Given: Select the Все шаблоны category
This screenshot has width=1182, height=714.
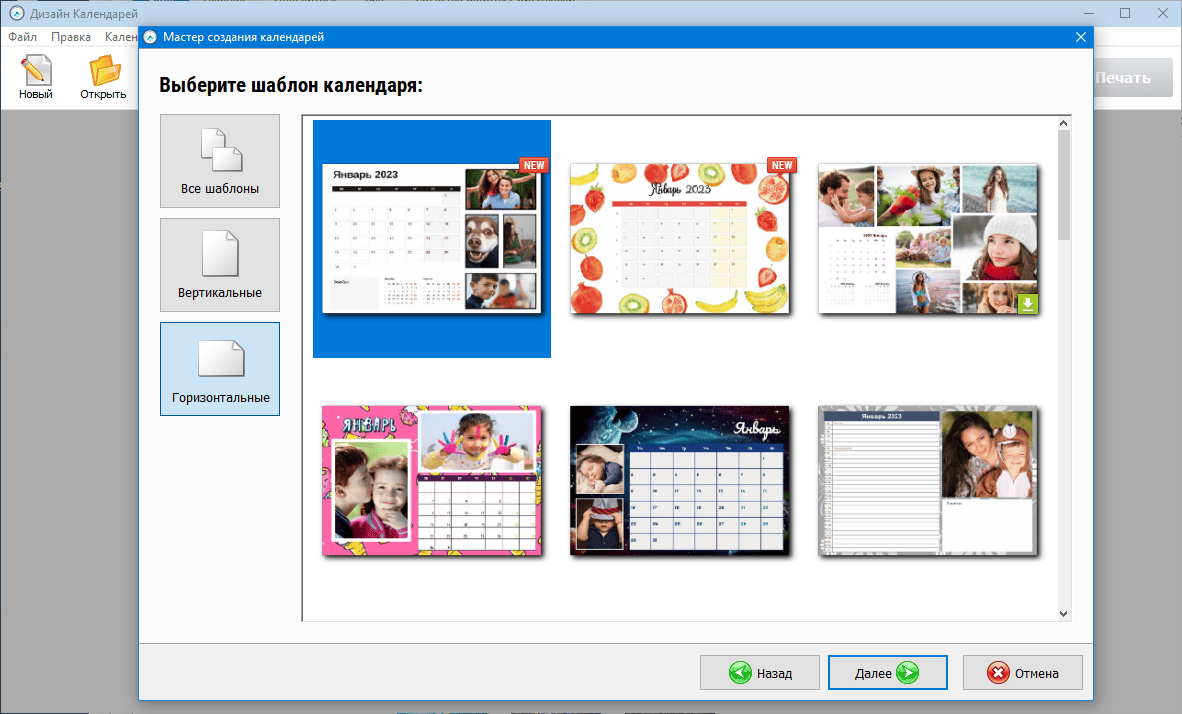Looking at the screenshot, I should [x=219, y=161].
